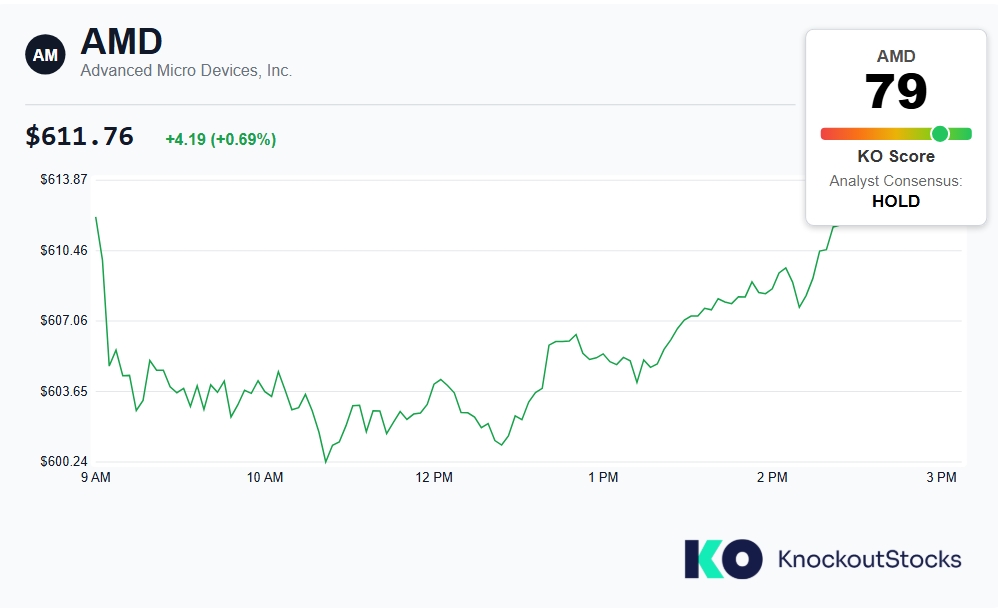
Task: Click the 1 PM x-axis label
Action: point(603,477)
